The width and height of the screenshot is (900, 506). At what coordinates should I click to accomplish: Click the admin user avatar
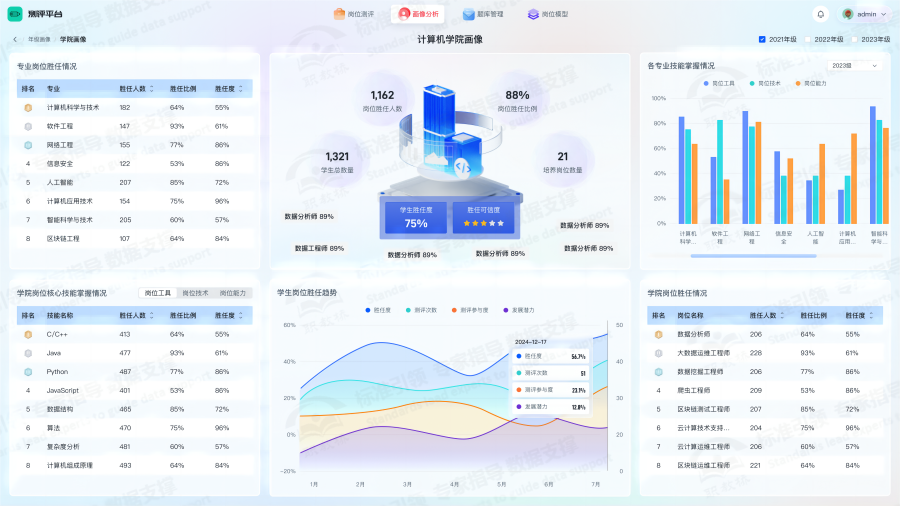[x=848, y=14]
